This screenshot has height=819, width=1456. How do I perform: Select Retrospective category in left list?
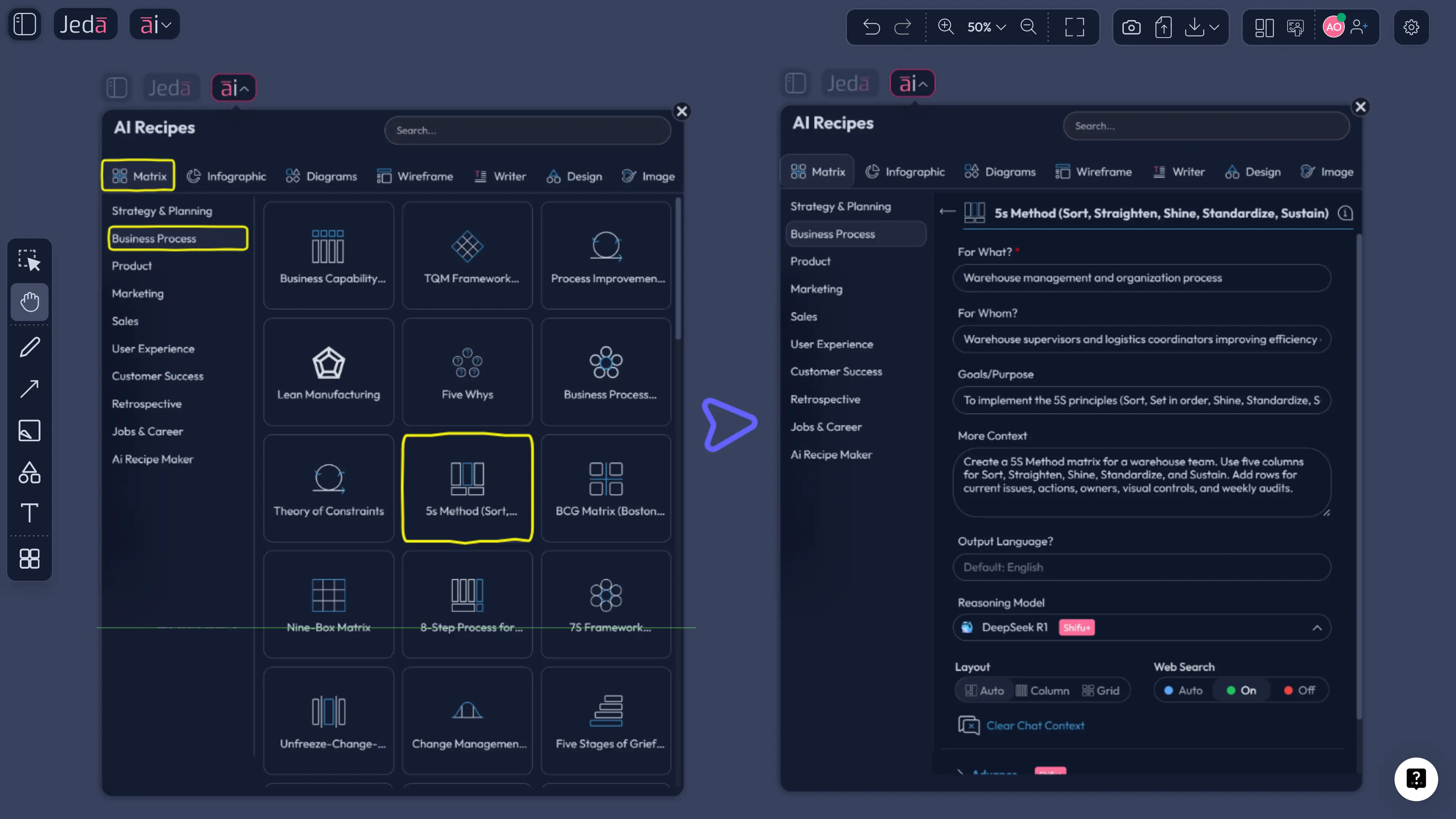pos(146,404)
